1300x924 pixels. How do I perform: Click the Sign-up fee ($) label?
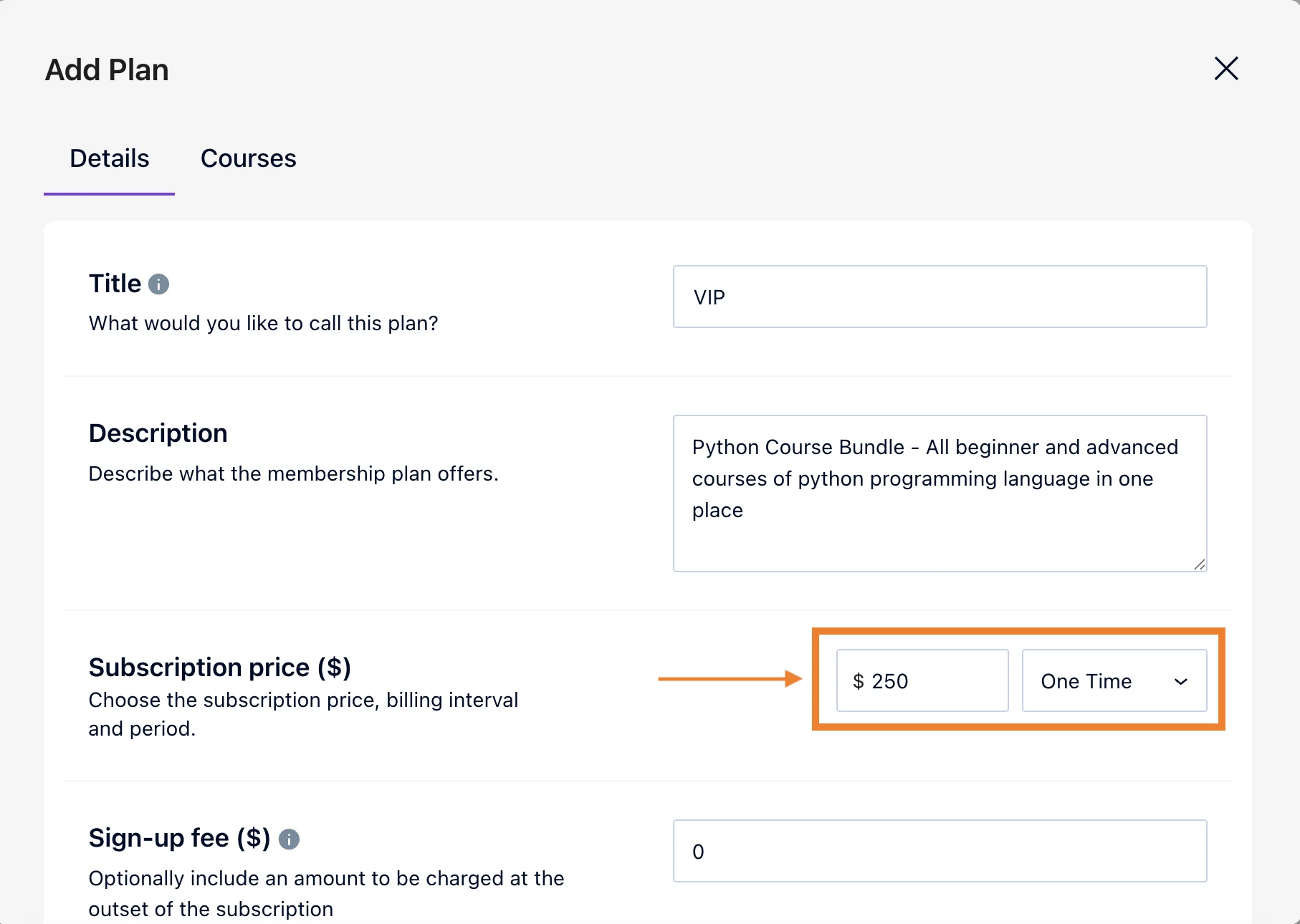tap(179, 838)
